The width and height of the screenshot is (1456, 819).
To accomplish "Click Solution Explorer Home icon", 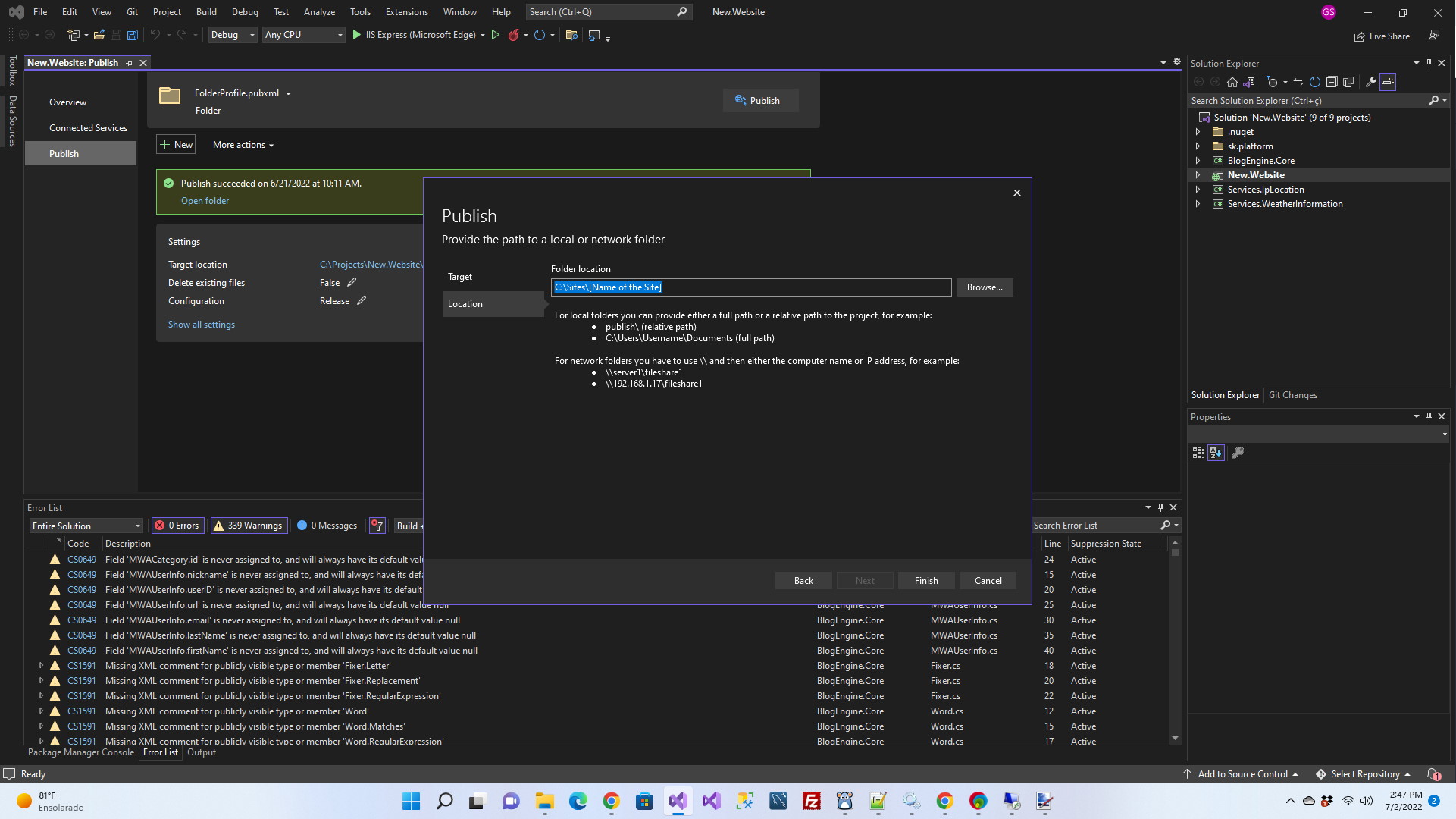I will 1232,82.
